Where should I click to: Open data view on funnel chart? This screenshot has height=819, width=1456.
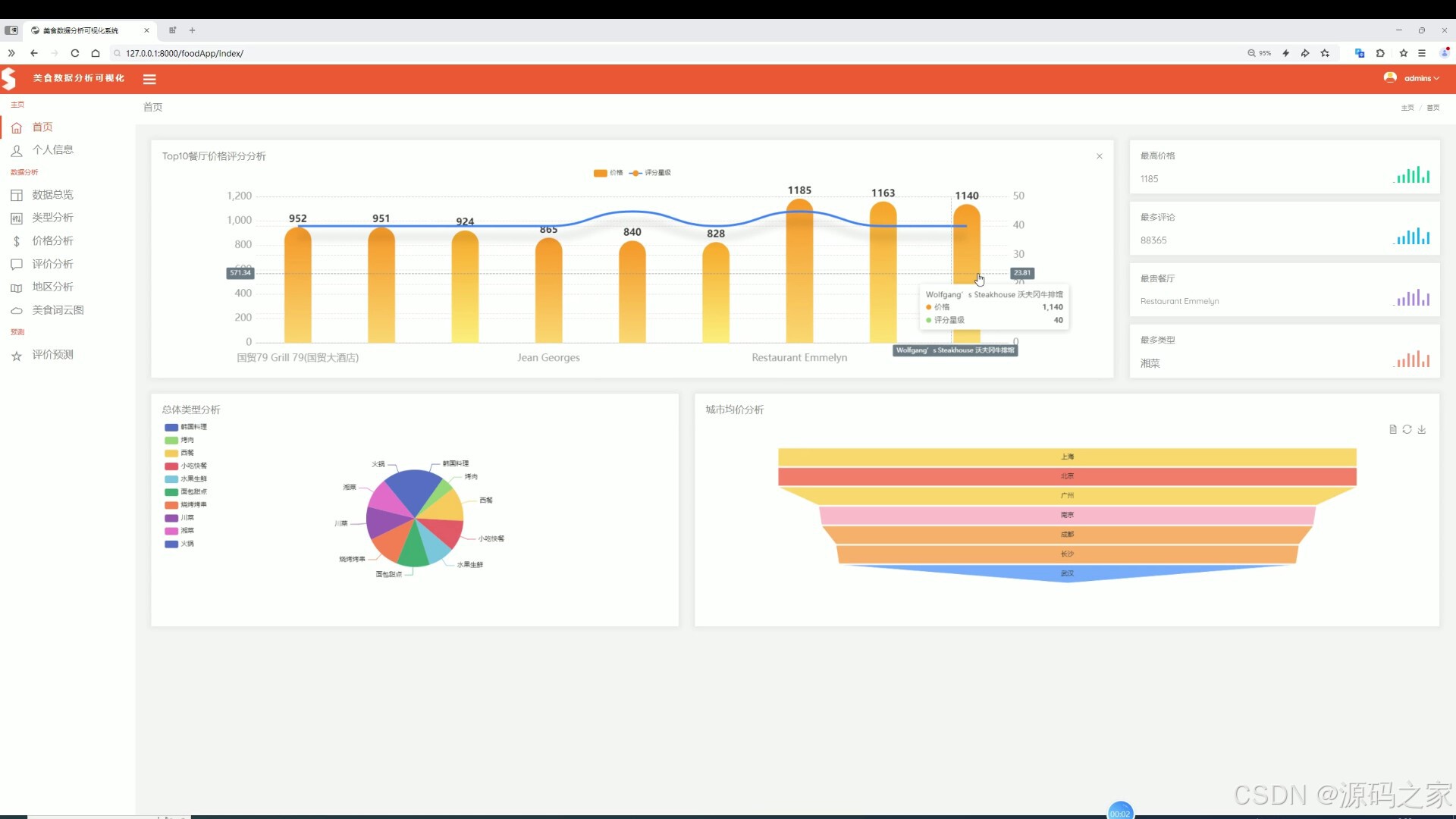point(1392,429)
